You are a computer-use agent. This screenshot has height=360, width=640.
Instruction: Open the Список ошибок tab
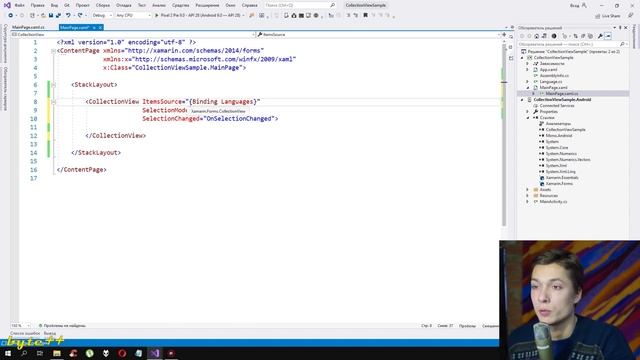point(25,333)
